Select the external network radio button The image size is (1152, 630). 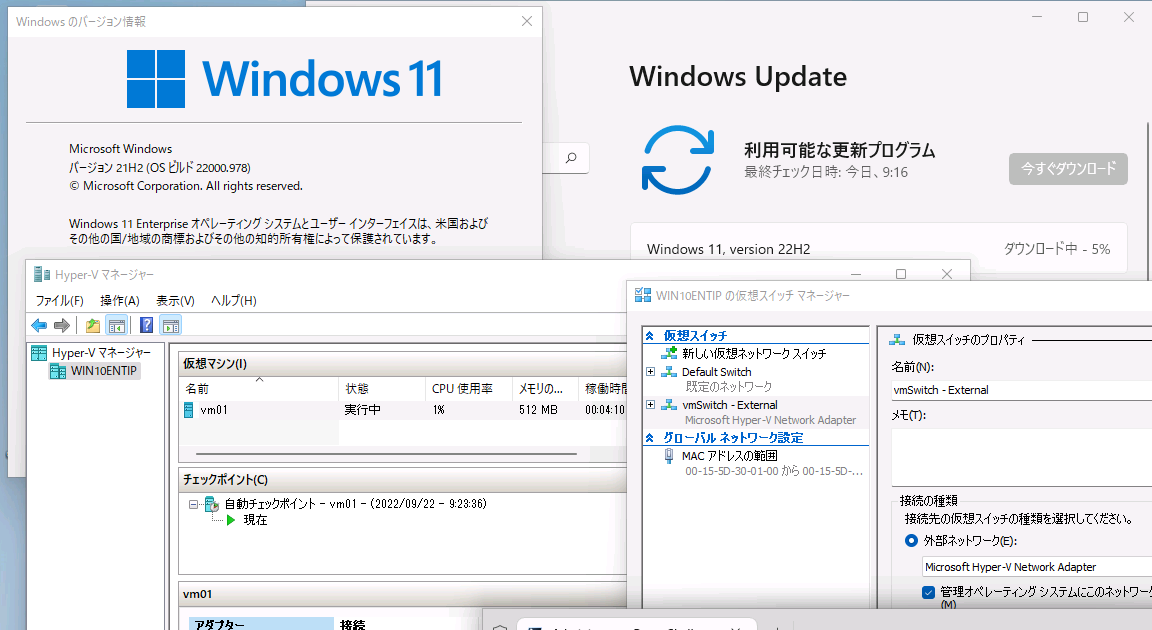pyautogui.click(x=912, y=540)
